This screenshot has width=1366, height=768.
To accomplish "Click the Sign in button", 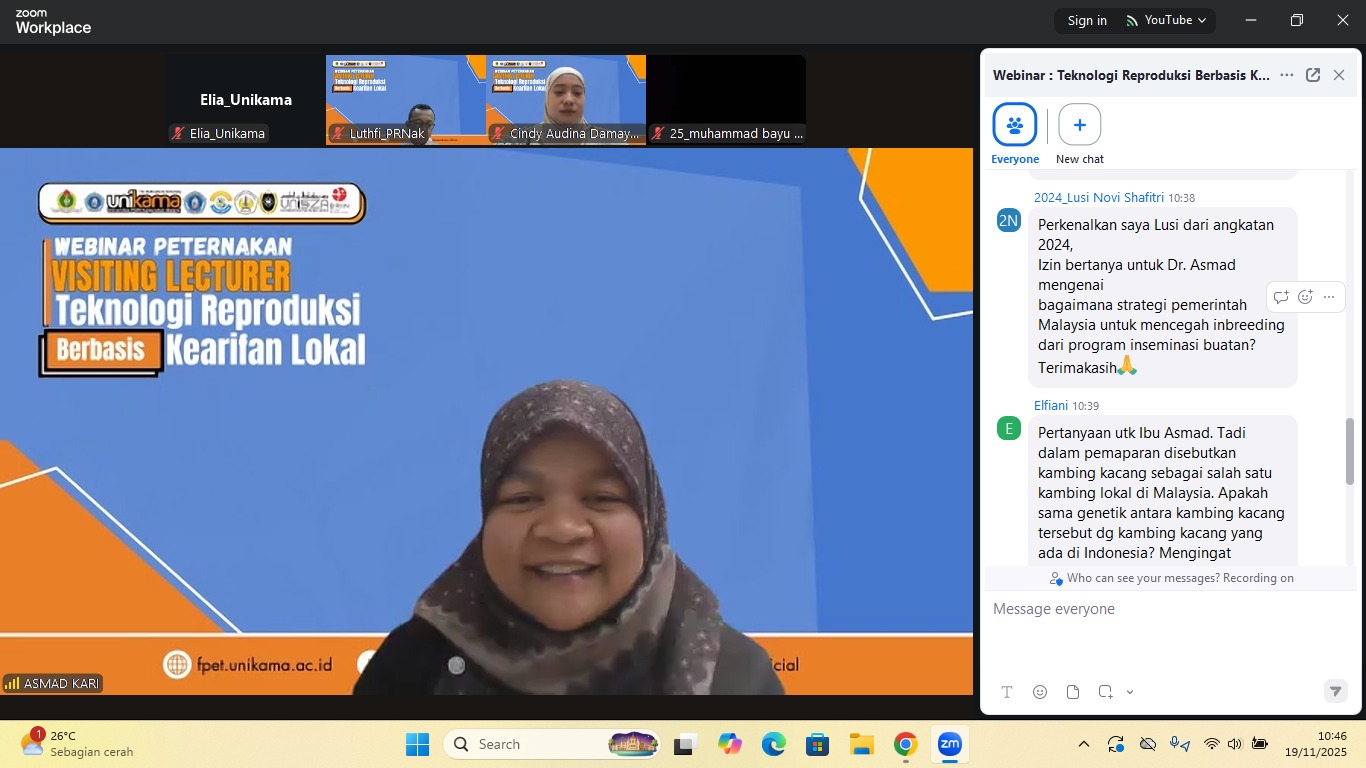I will 1087,20.
